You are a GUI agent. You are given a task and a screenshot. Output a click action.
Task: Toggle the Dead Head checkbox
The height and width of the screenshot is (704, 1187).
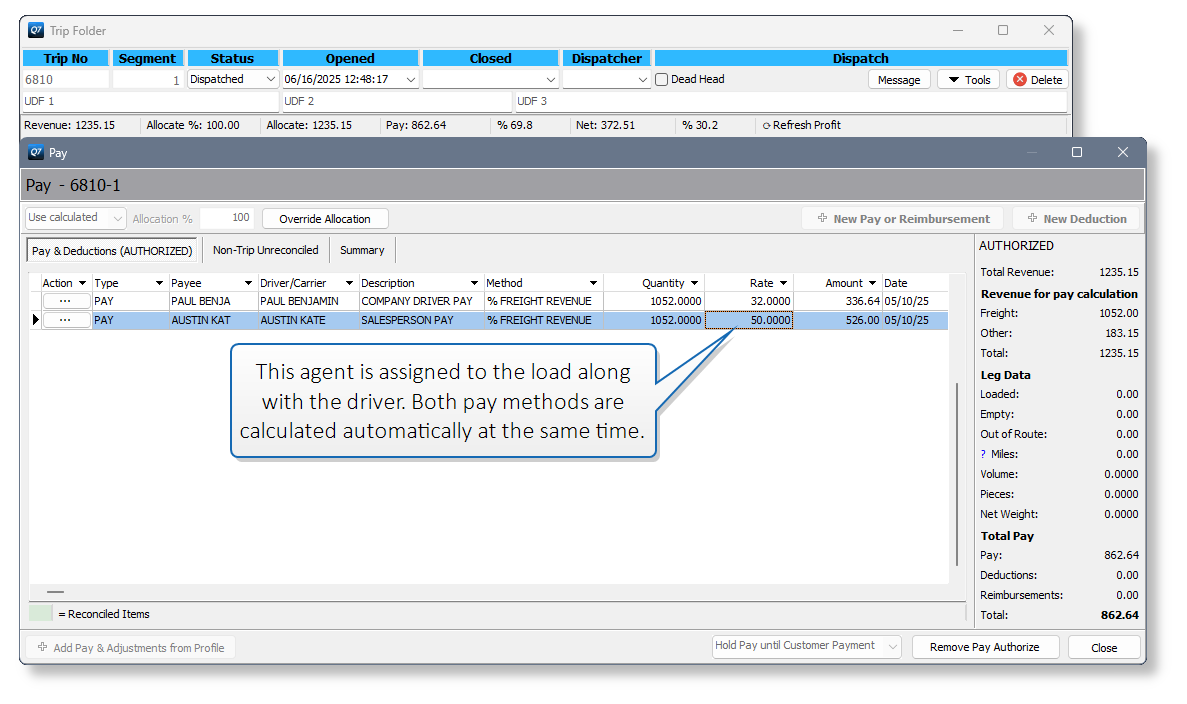(x=662, y=79)
